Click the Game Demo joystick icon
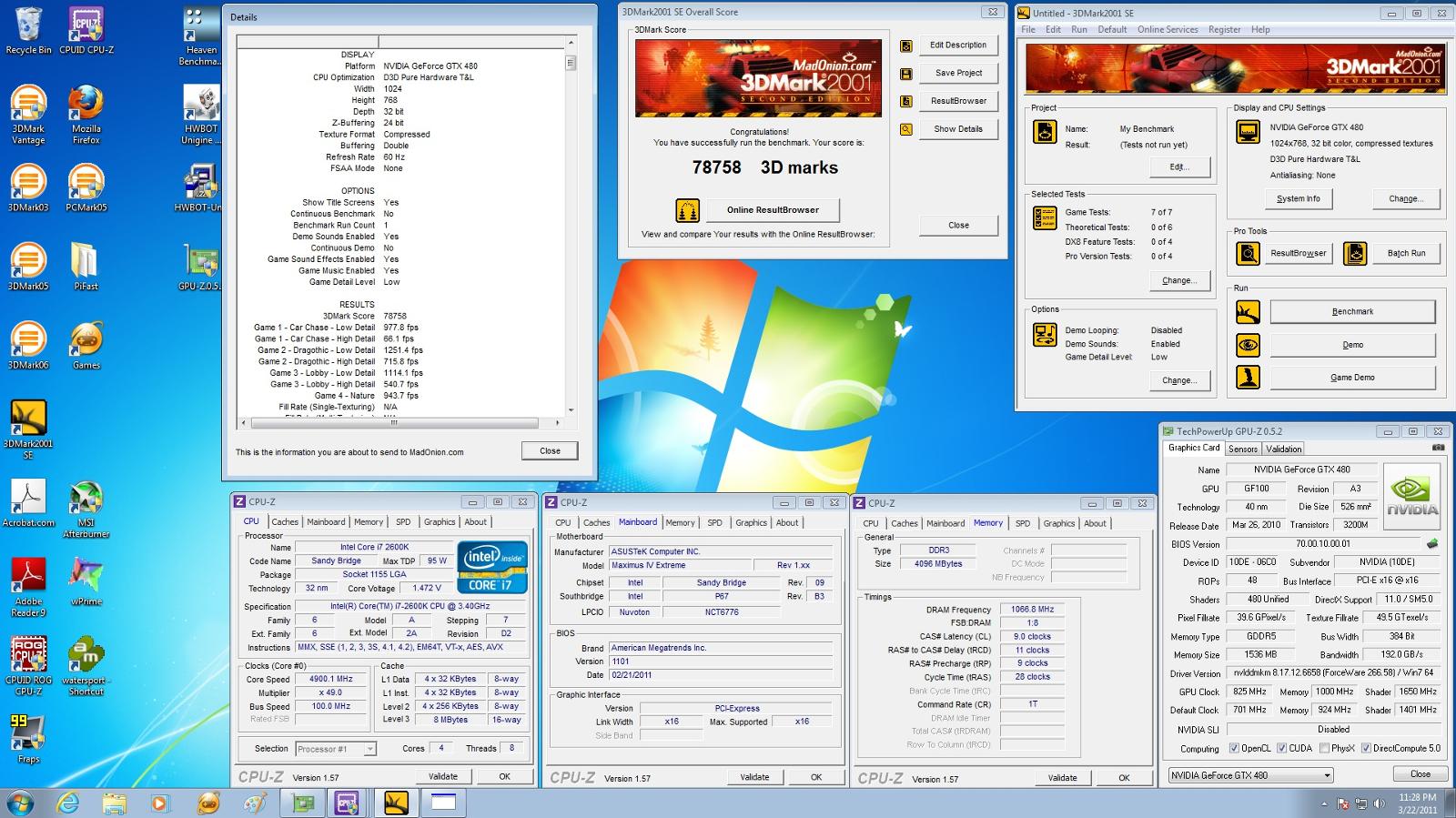Screen dimensions: 1456x818 (1248, 377)
